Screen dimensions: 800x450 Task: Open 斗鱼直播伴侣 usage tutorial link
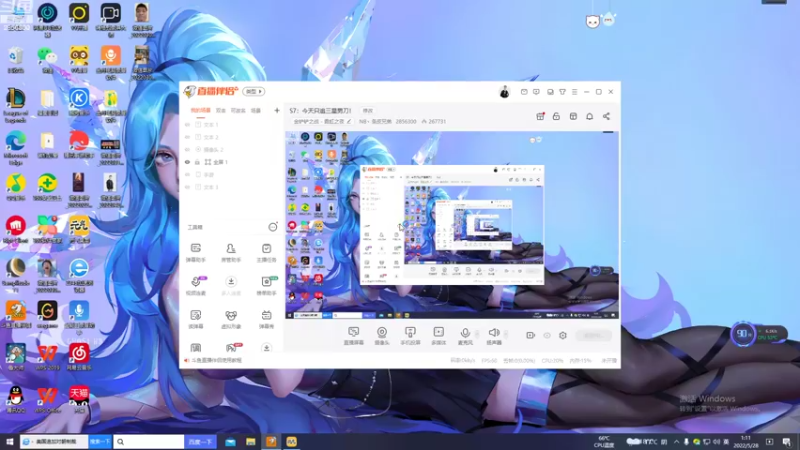[x=216, y=360]
